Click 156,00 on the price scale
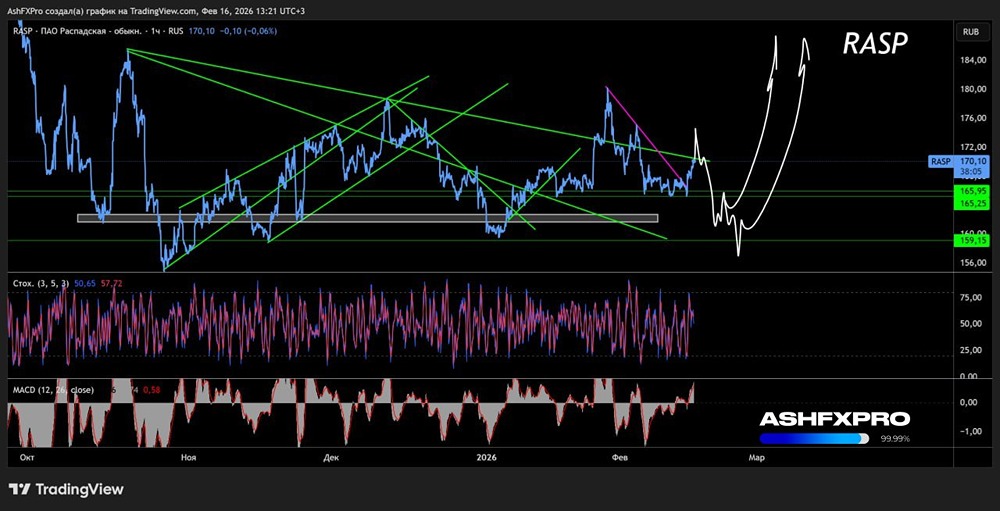The width and height of the screenshot is (1000, 511). tap(973, 263)
